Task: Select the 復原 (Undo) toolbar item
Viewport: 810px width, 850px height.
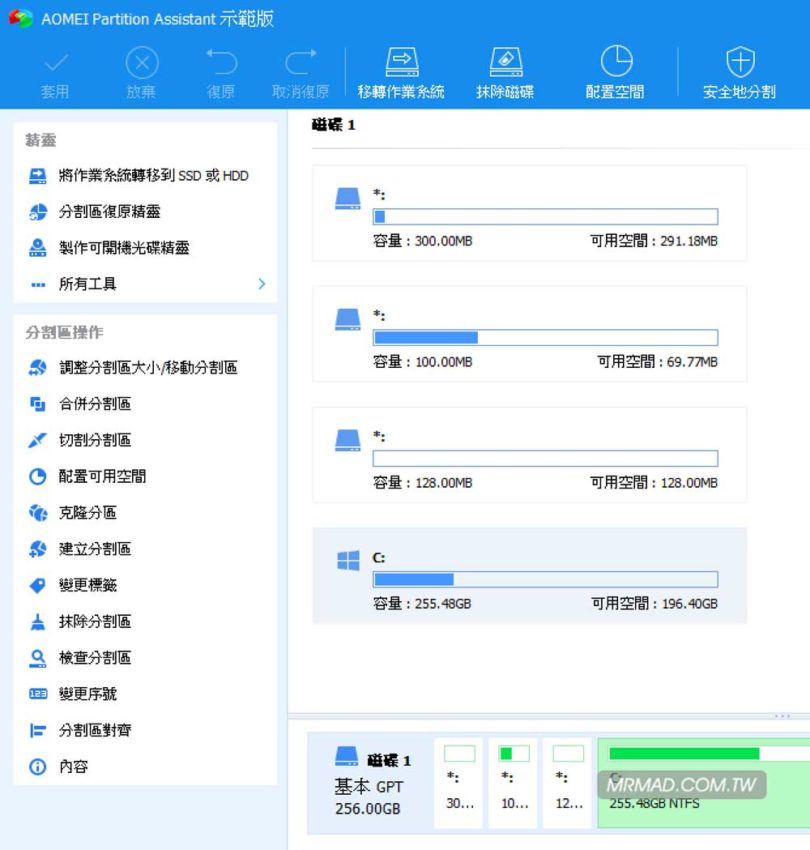Action: tap(220, 70)
